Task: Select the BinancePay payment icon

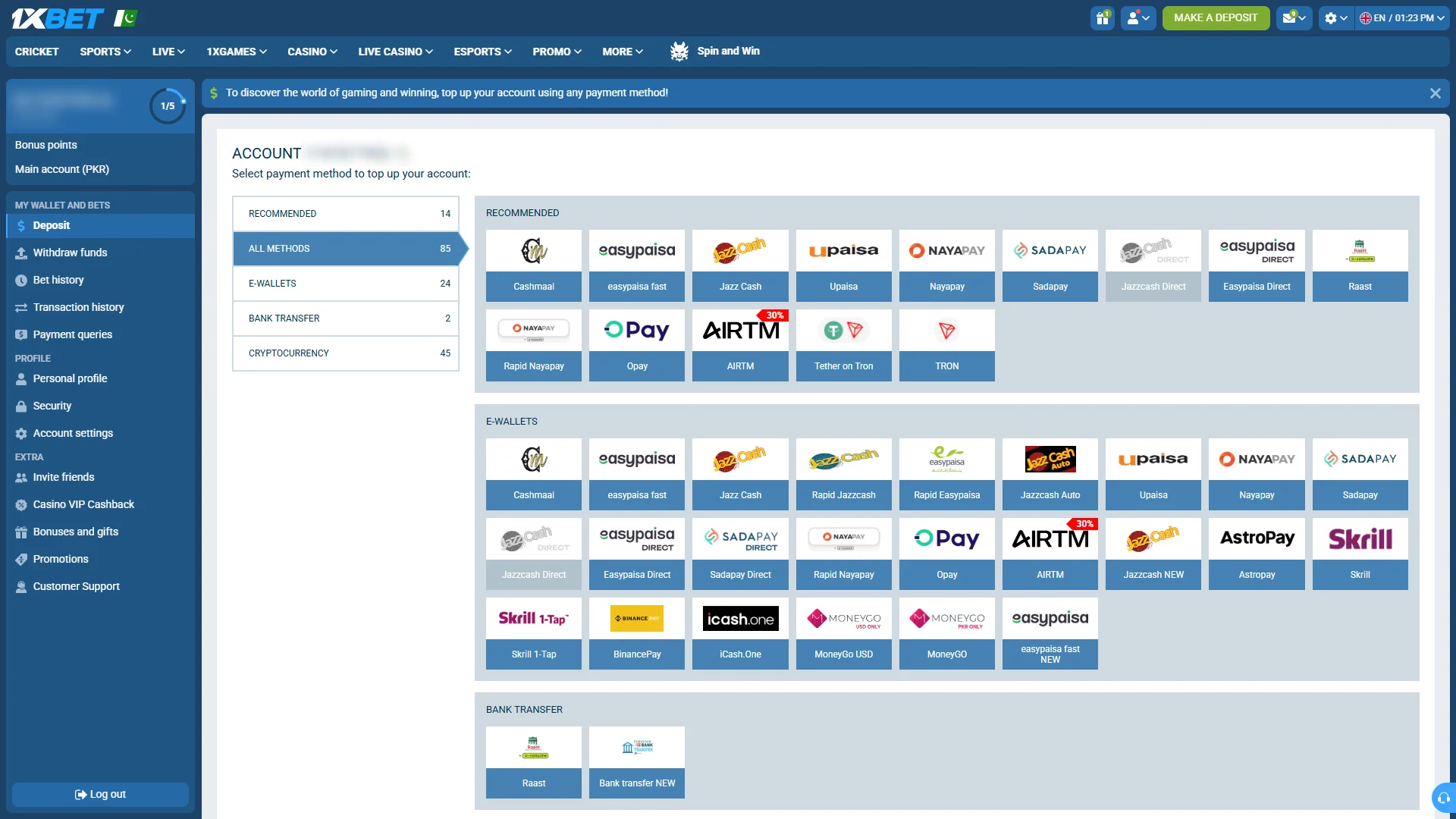Action: coord(637,633)
